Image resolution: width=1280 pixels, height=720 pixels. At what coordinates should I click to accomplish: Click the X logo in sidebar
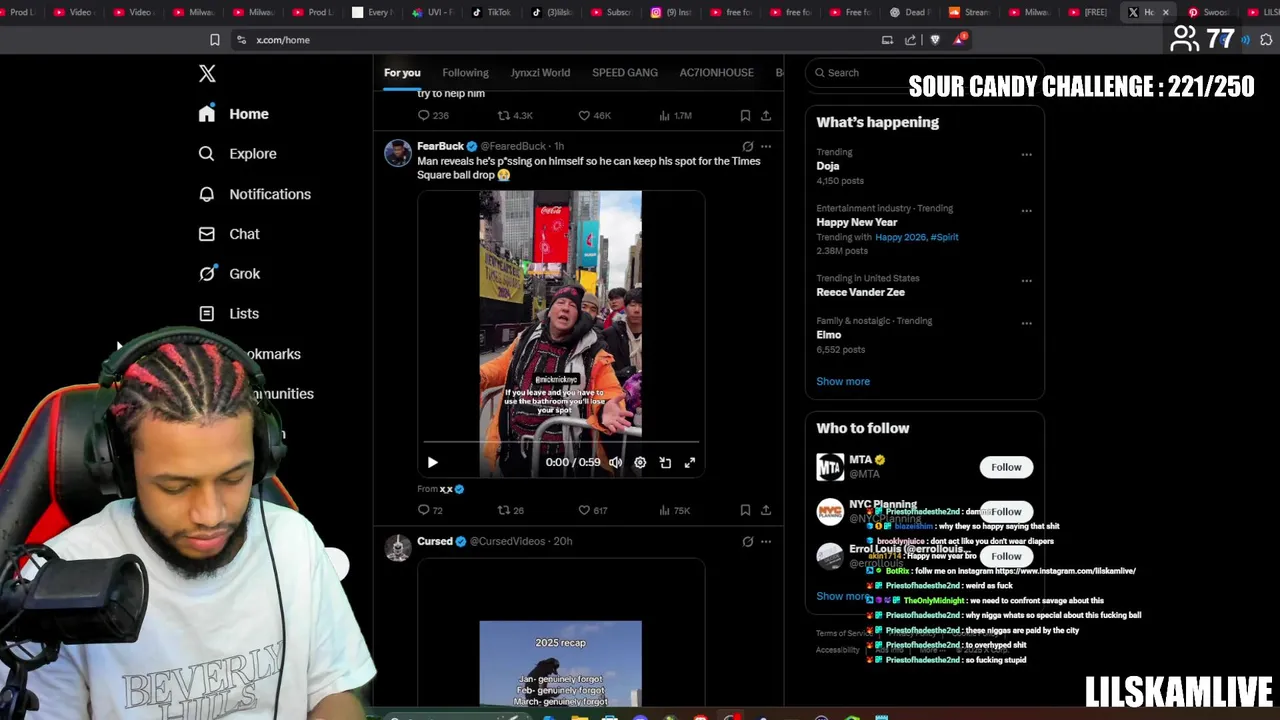[207, 73]
